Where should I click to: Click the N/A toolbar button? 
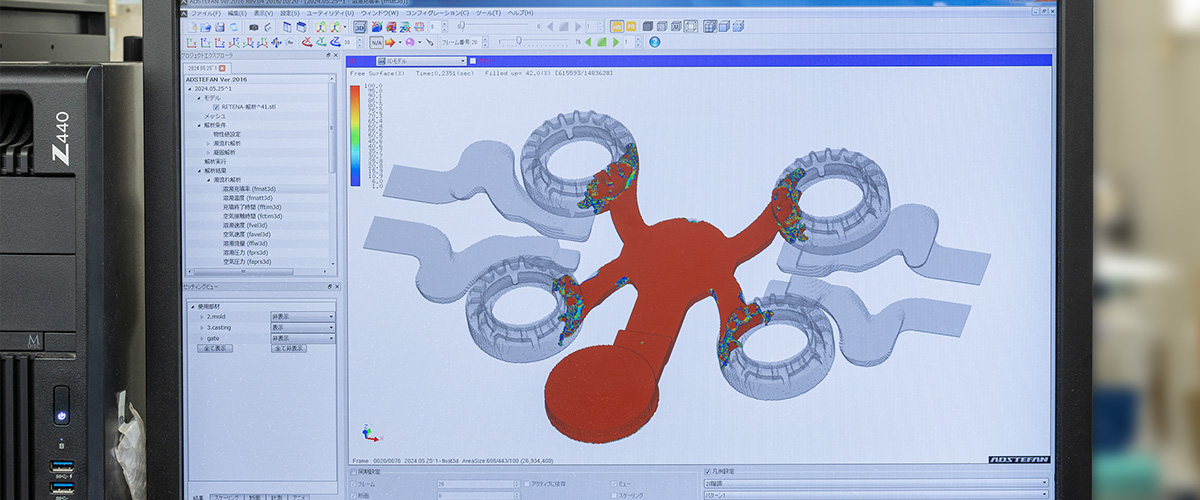pyautogui.click(x=376, y=42)
